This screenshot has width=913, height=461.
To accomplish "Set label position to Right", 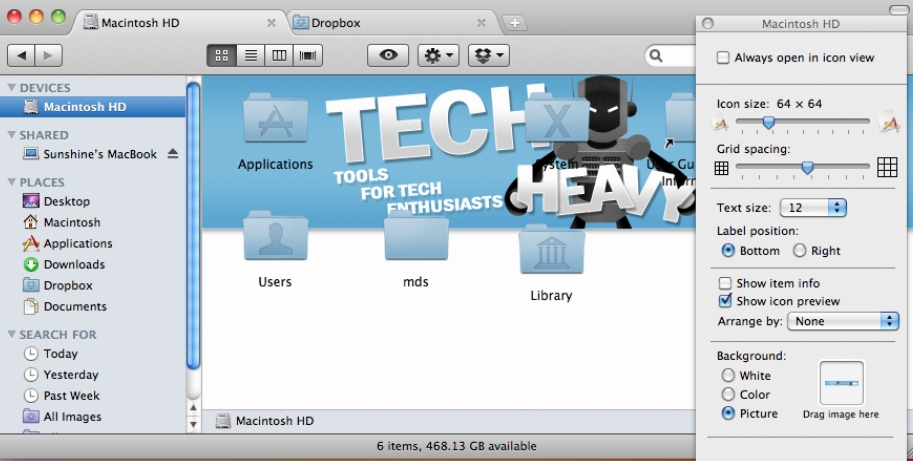I will (799, 250).
